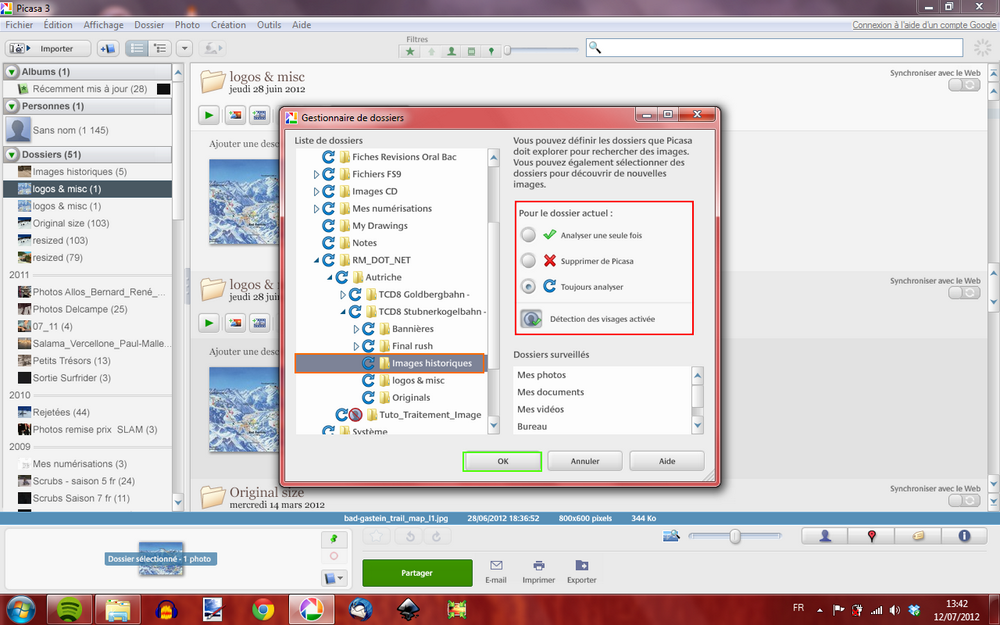Select 'Photos Delcampe (25)' folder
The image size is (1000, 625).
tap(87, 309)
